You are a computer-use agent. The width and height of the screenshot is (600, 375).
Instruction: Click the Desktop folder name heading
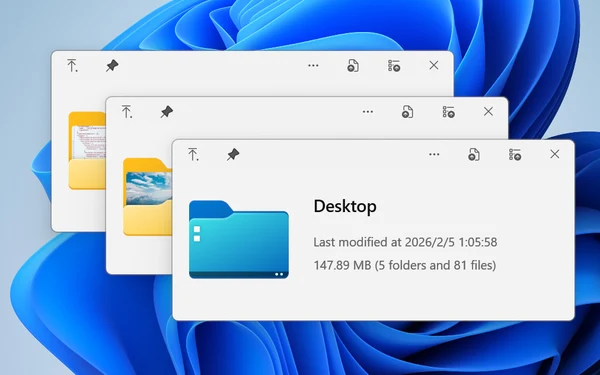coord(345,206)
